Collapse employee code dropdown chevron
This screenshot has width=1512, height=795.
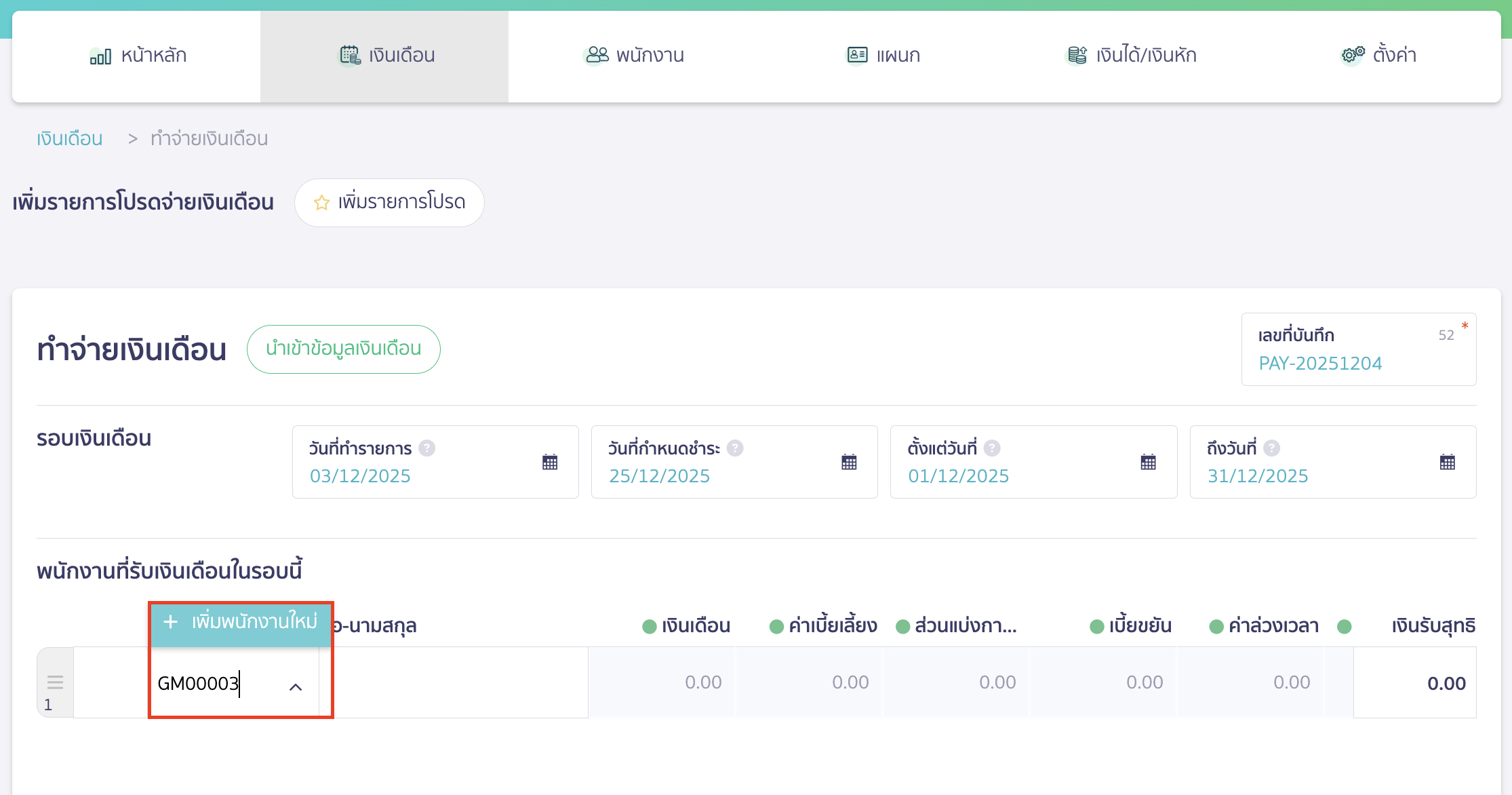tap(296, 687)
